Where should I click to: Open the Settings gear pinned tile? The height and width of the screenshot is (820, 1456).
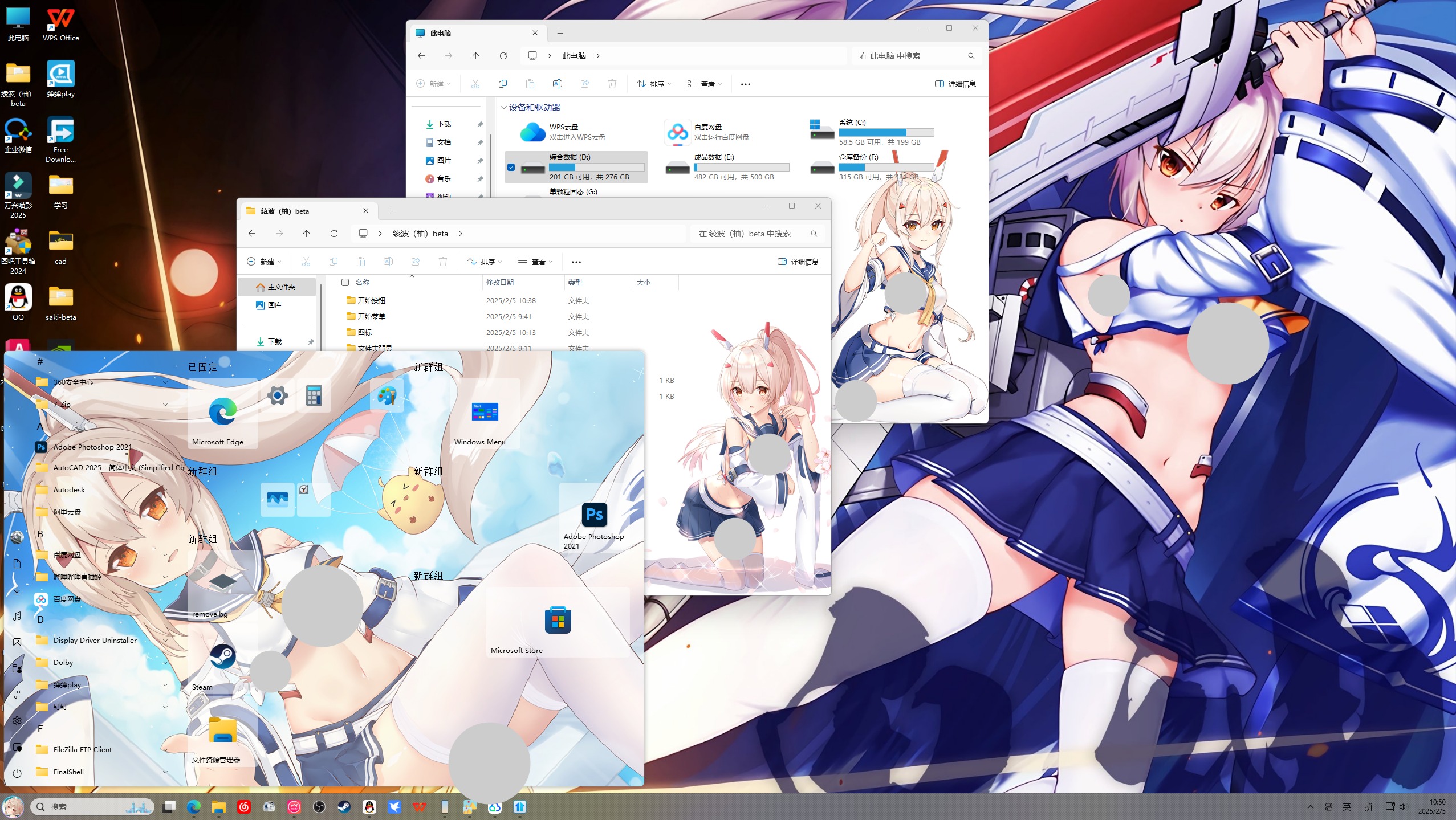pyautogui.click(x=277, y=395)
